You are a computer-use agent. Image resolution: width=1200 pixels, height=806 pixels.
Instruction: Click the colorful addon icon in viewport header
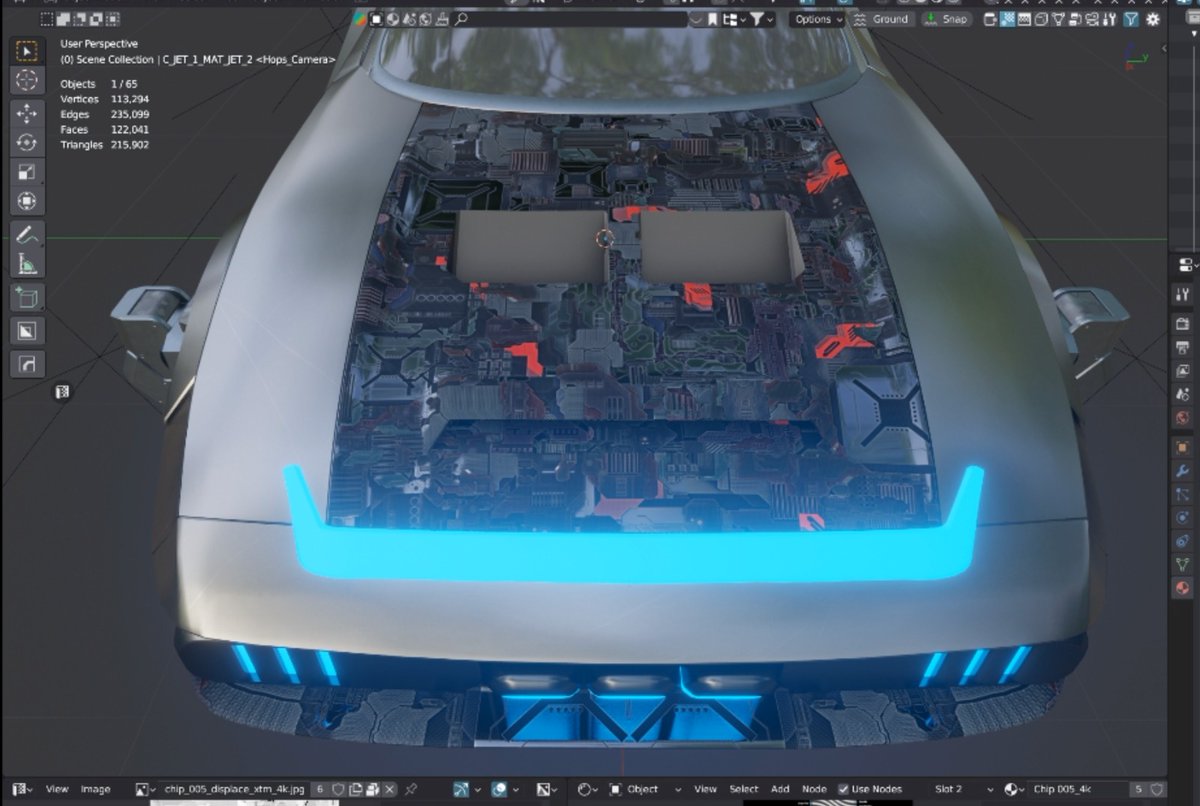click(x=361, y=19)
